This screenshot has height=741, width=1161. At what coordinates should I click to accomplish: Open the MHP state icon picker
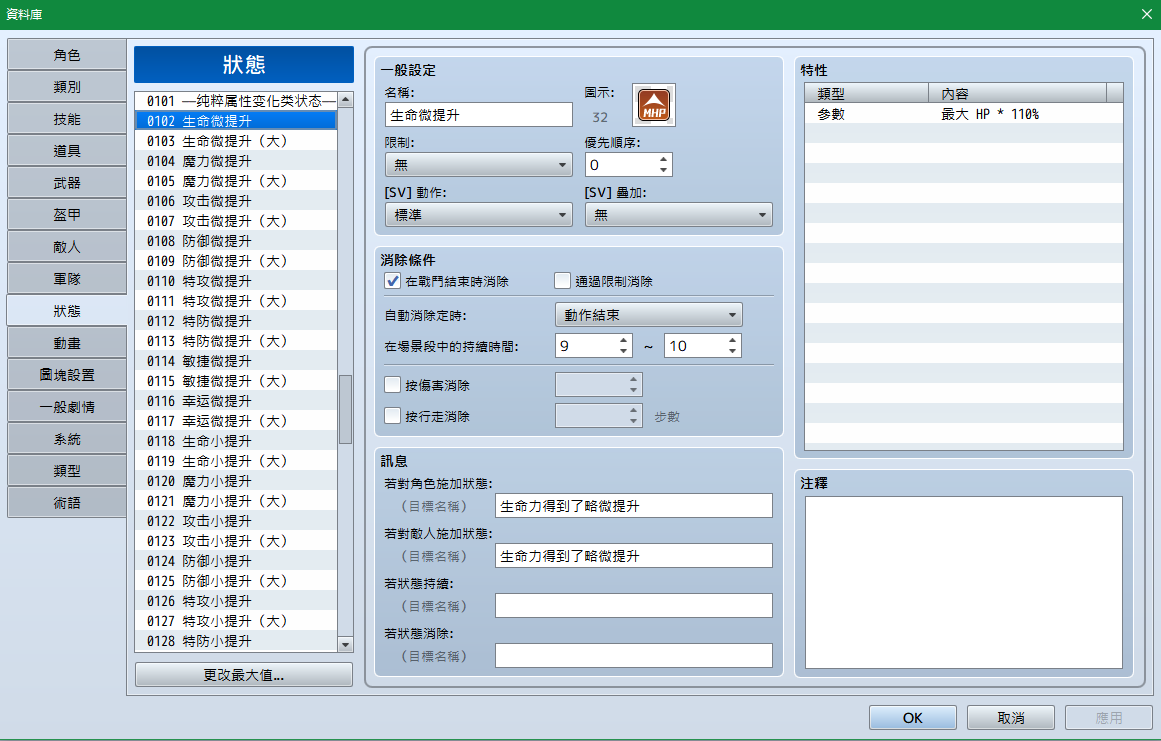point(654,105)
